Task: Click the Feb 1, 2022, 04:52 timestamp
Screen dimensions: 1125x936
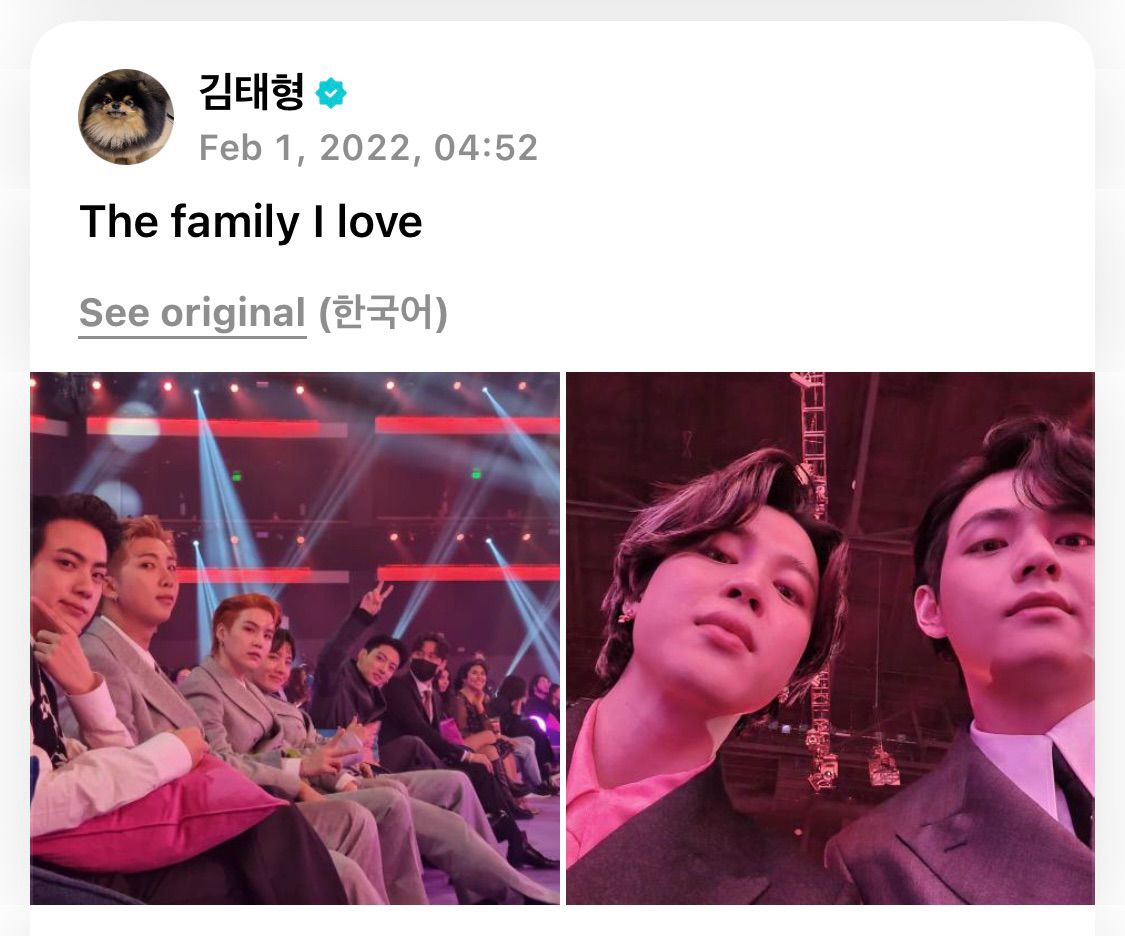Action: (x=368, y=148)
